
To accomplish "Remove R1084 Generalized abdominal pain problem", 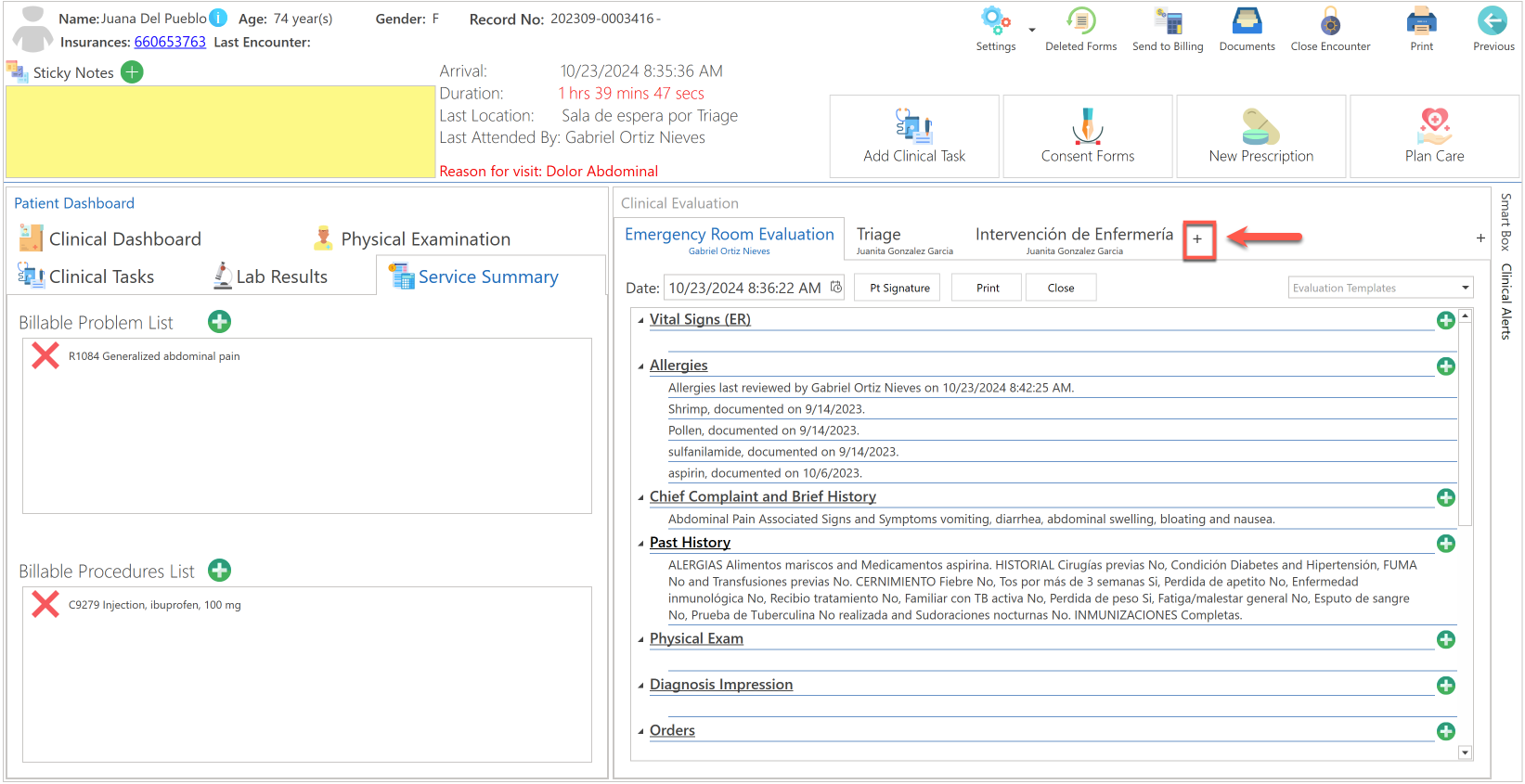I will 45,355.
